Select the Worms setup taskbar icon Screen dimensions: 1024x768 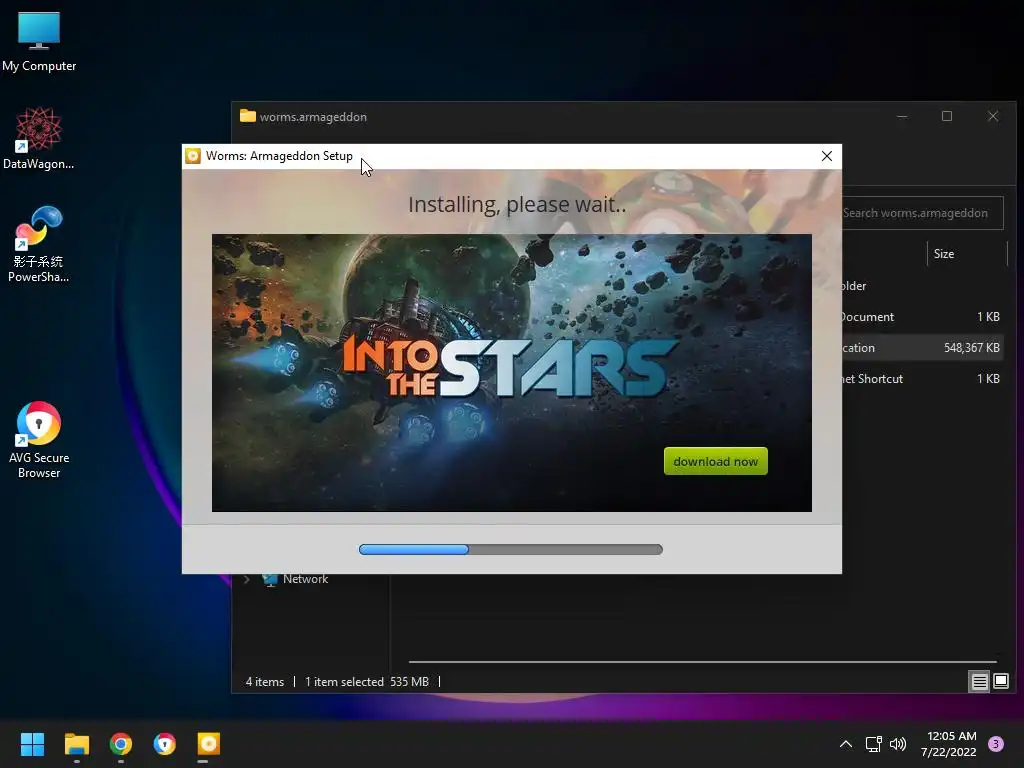click(209, 744)
